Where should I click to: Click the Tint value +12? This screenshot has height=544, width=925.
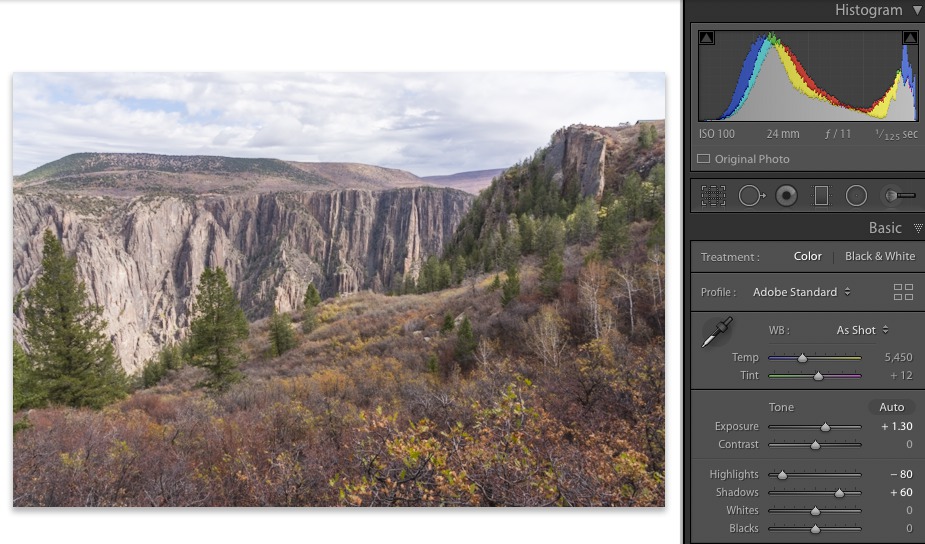coord(901,375)
